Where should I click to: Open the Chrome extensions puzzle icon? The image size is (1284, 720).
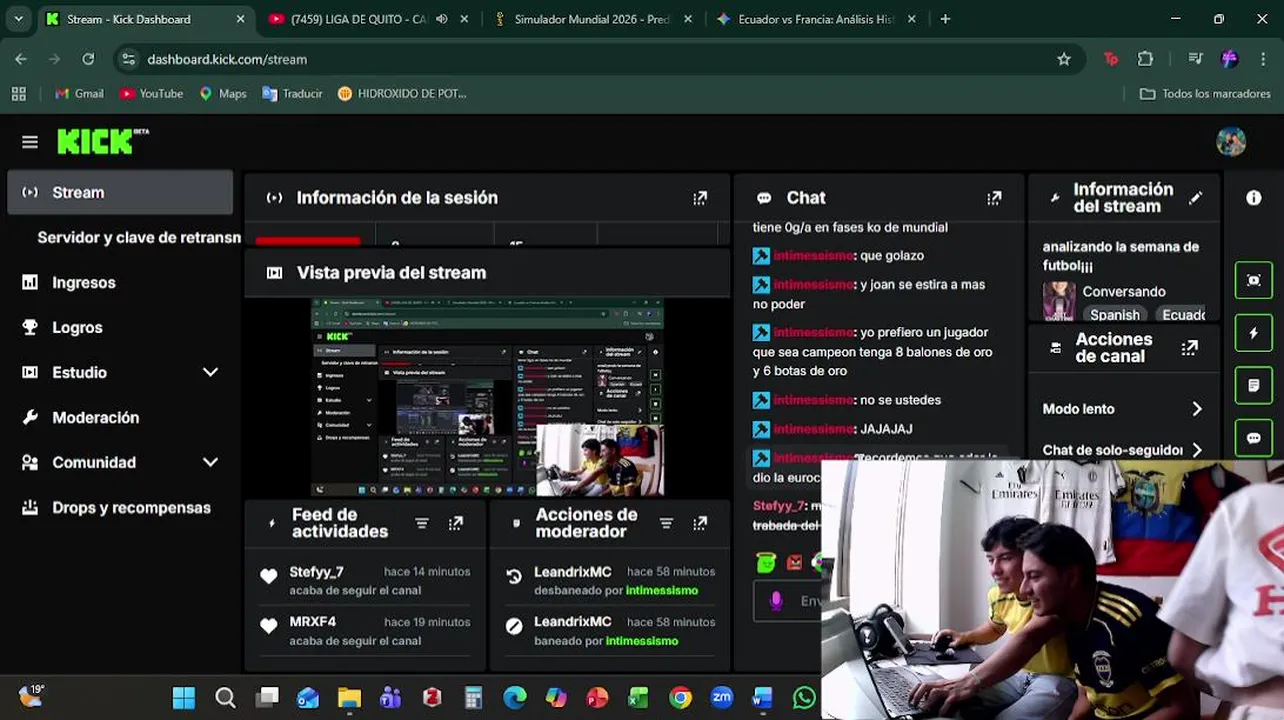(x=1145, y=59)
